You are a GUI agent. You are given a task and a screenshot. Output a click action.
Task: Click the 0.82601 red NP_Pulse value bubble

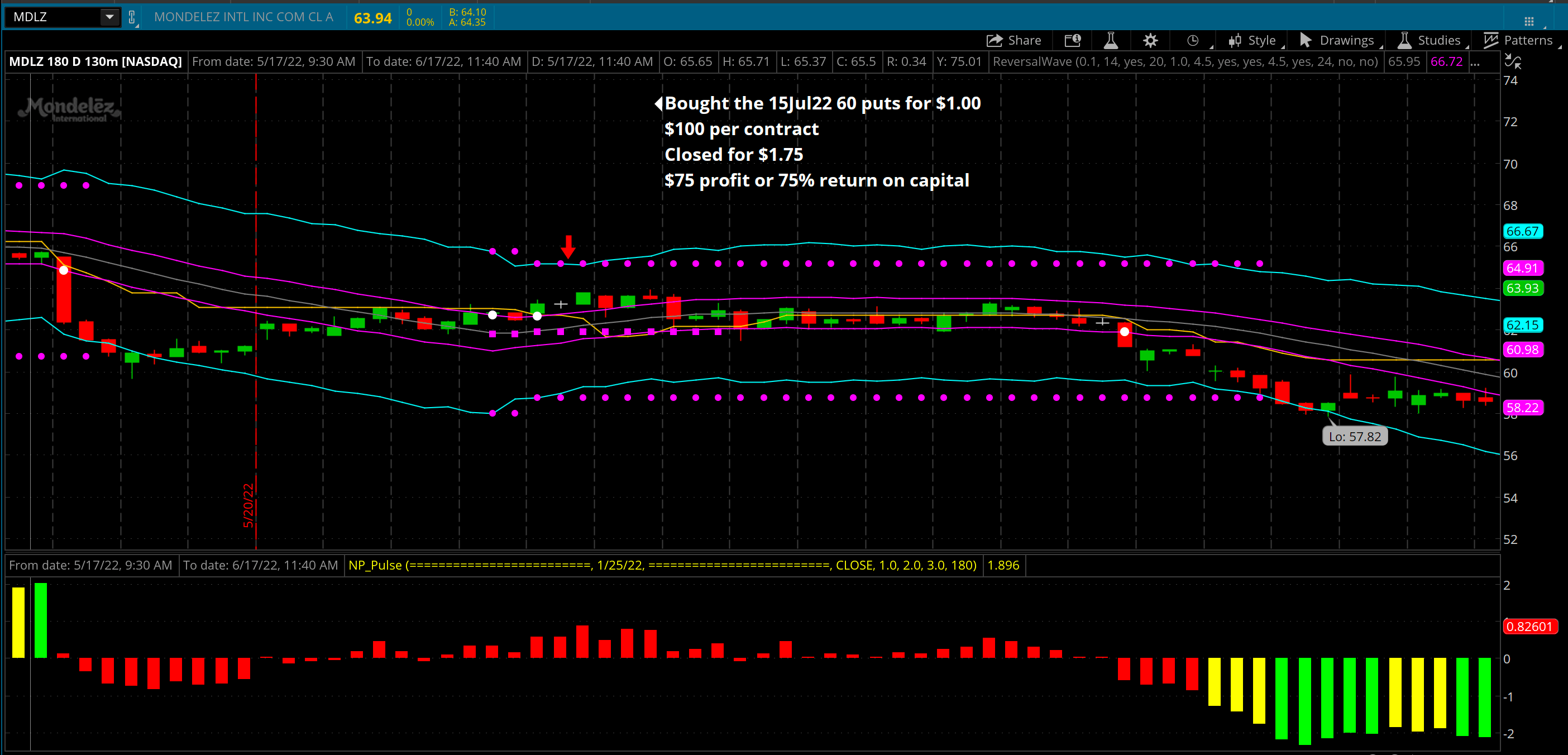tap(1529, 627)
